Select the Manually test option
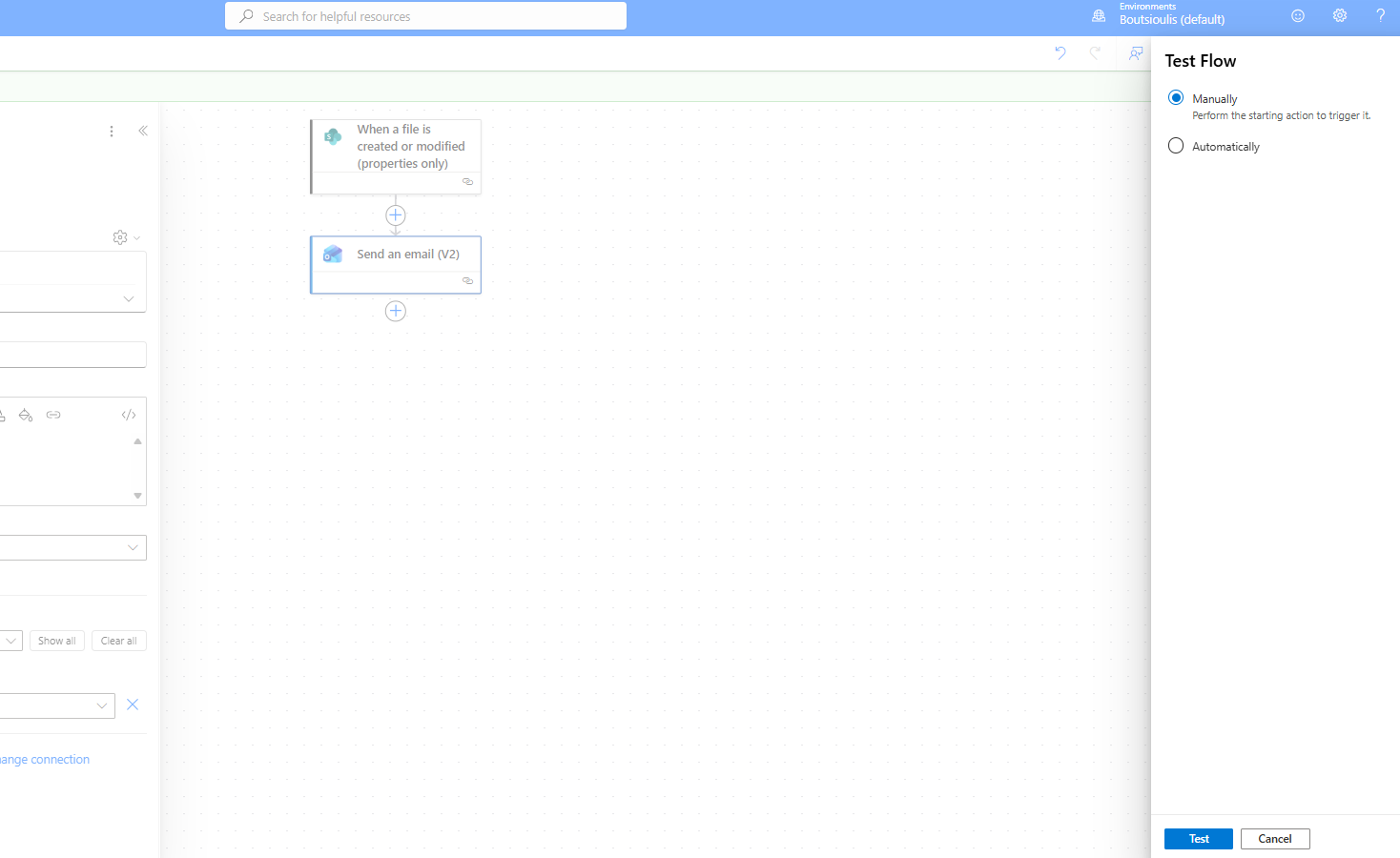Image resolution: width=1400 pixels, height=858 pixels. pyautogui.click(x=1176, y=98)
